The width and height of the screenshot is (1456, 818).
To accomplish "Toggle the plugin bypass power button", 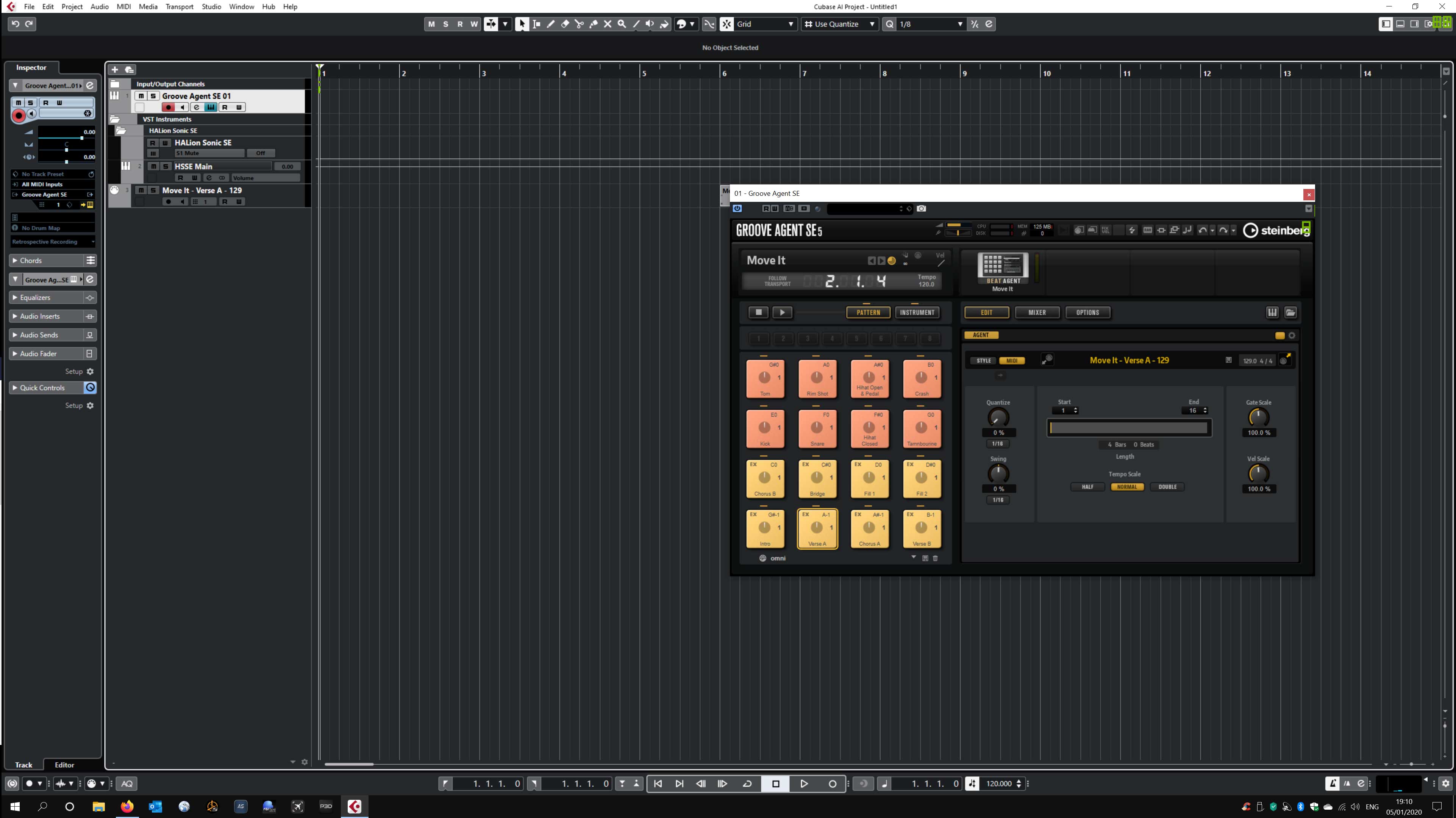I will 737,209.
